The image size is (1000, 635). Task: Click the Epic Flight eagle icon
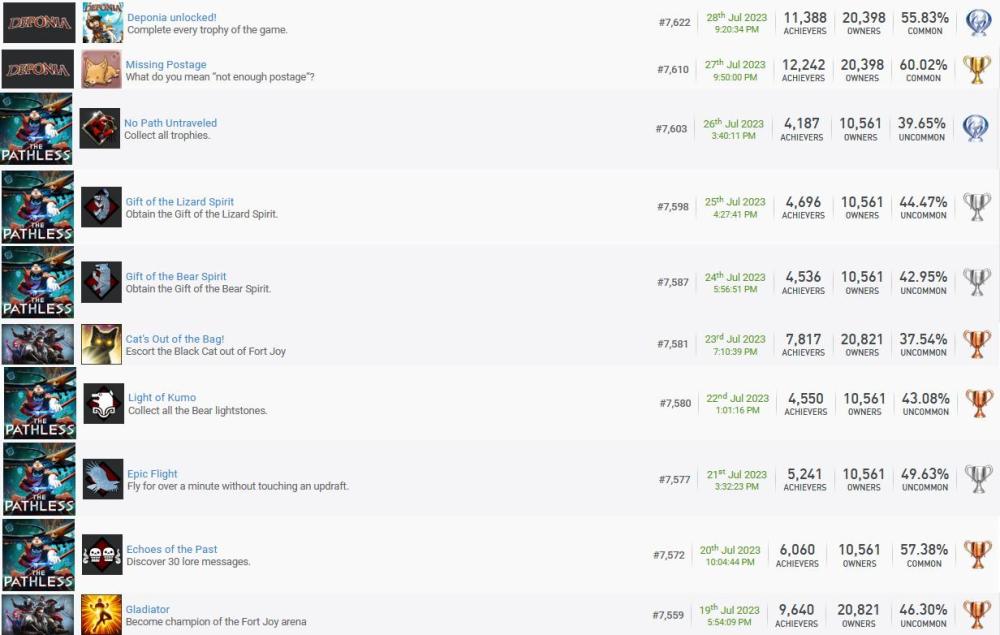click(x=103, y=479)
